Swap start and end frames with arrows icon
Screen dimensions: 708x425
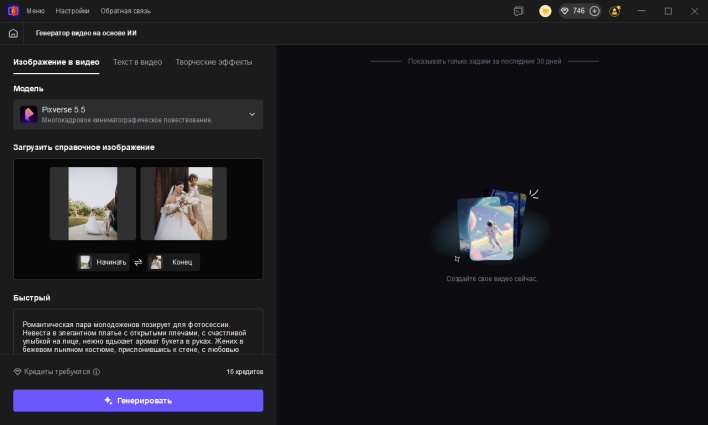tap(138, 262)
